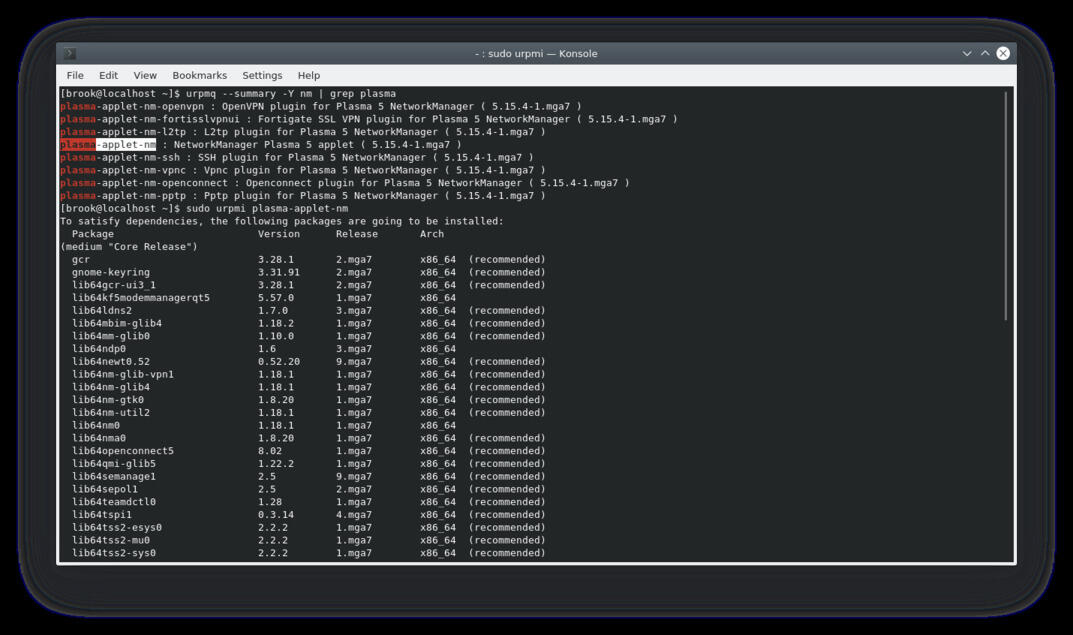The width and height of the screenshot is (1073, 635).
Task: Click the lib64nm-util2 package name
Action: coord(111,413)
